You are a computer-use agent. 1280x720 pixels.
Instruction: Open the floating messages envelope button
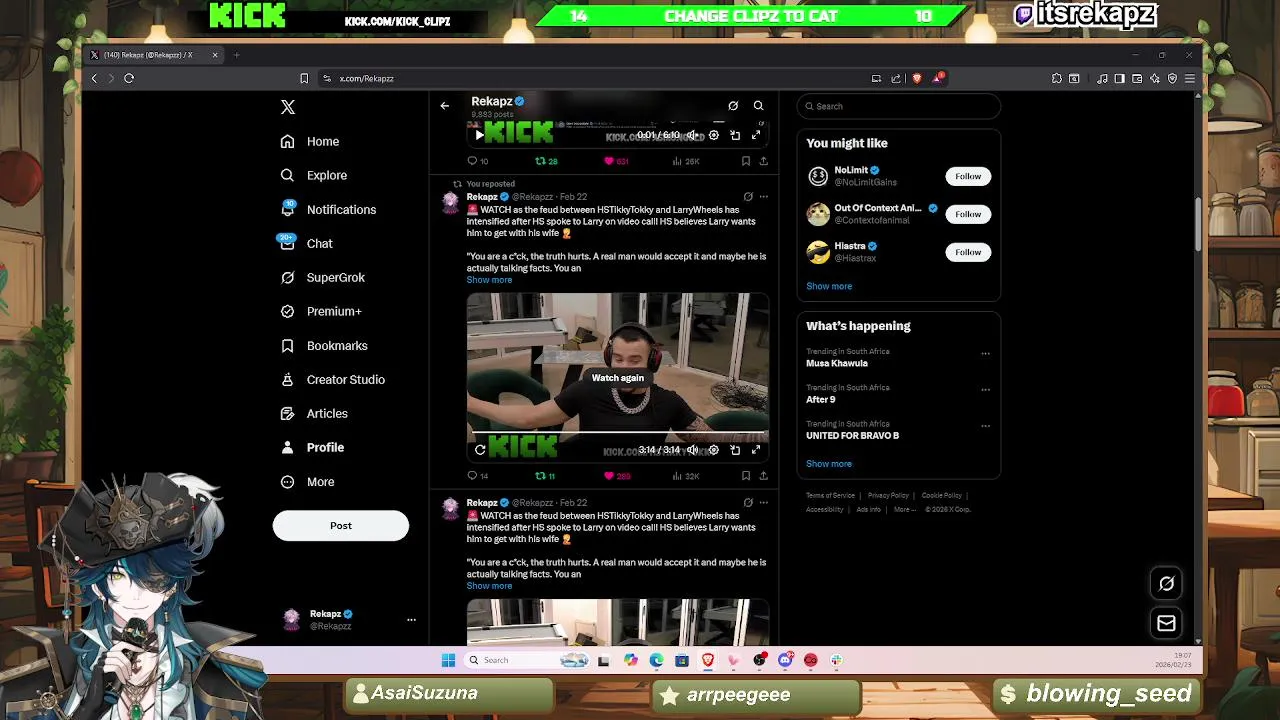pos(1166,623)
